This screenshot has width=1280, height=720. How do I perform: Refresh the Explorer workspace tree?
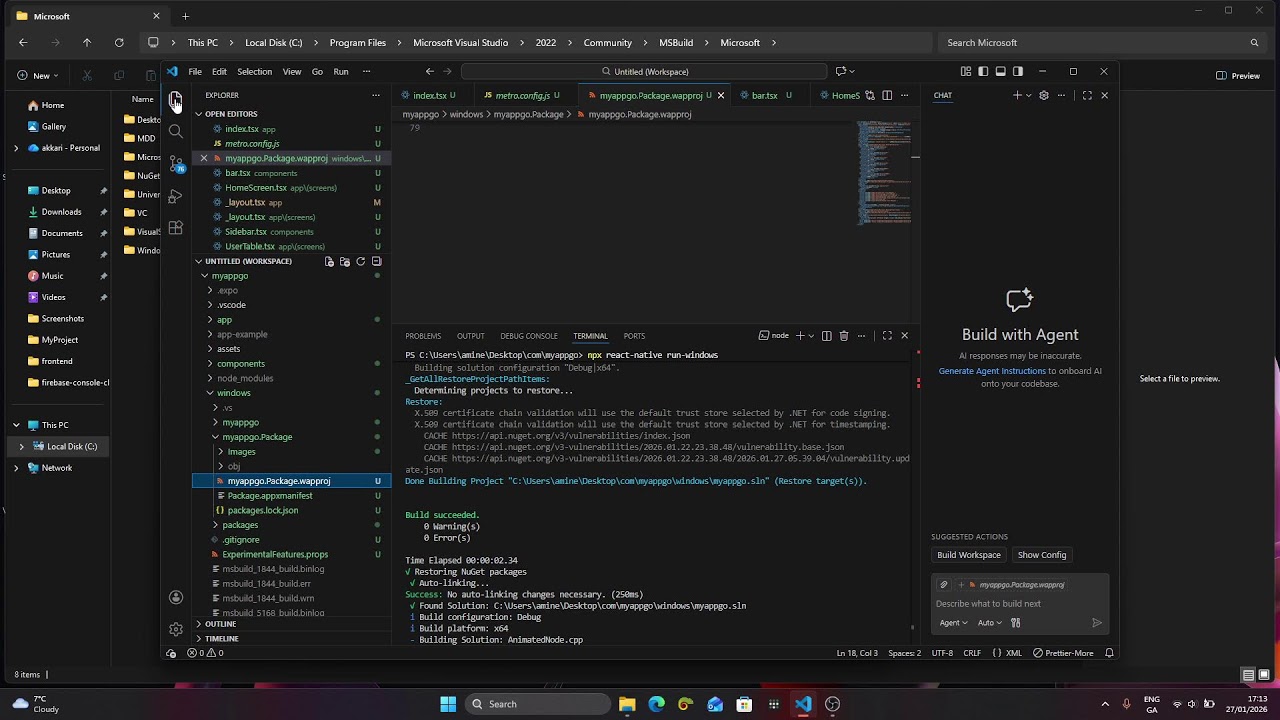[360, 261]
